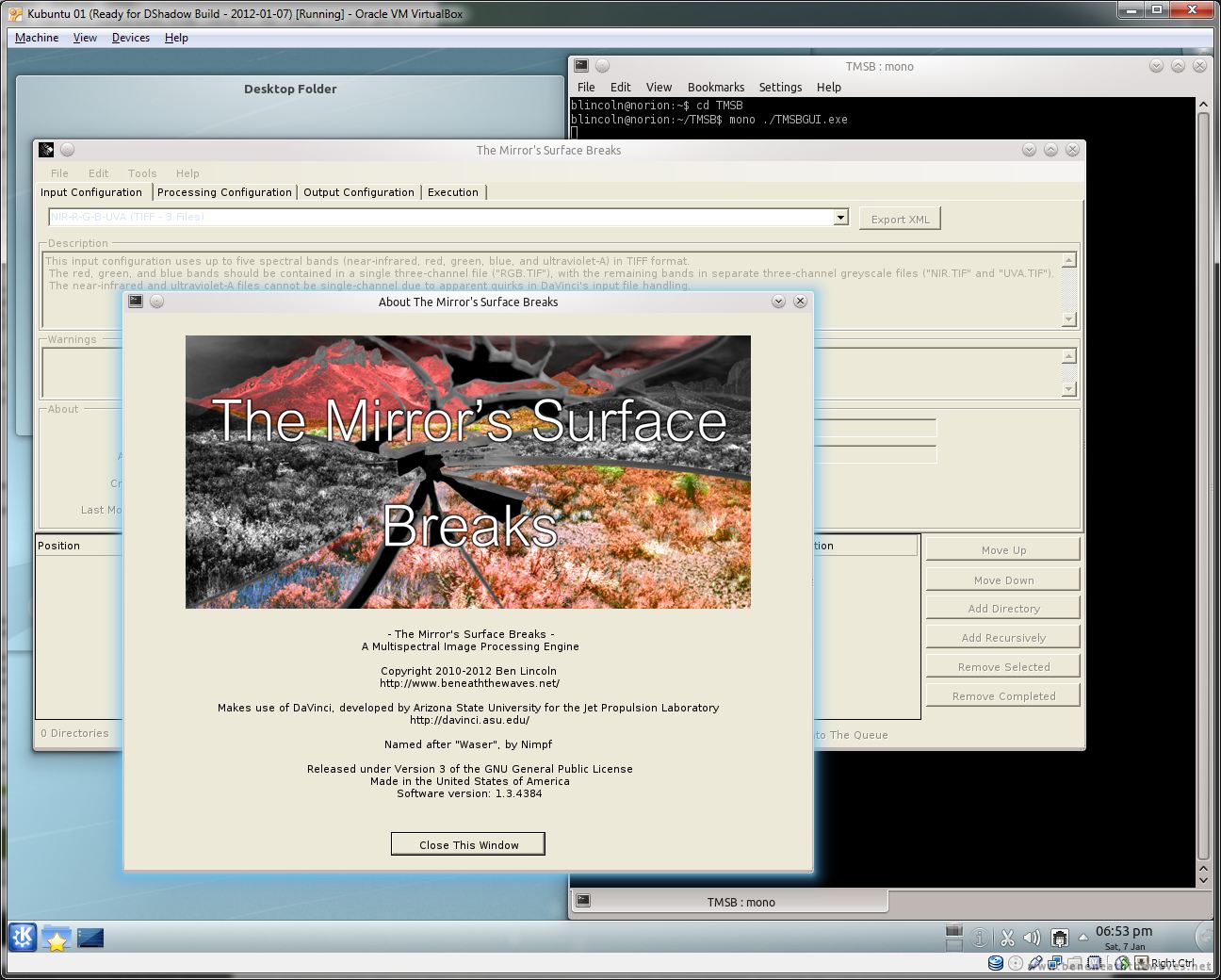Screen dimensions: 1221x980
Task: Open terminal Edit menu
Action: 620,87
